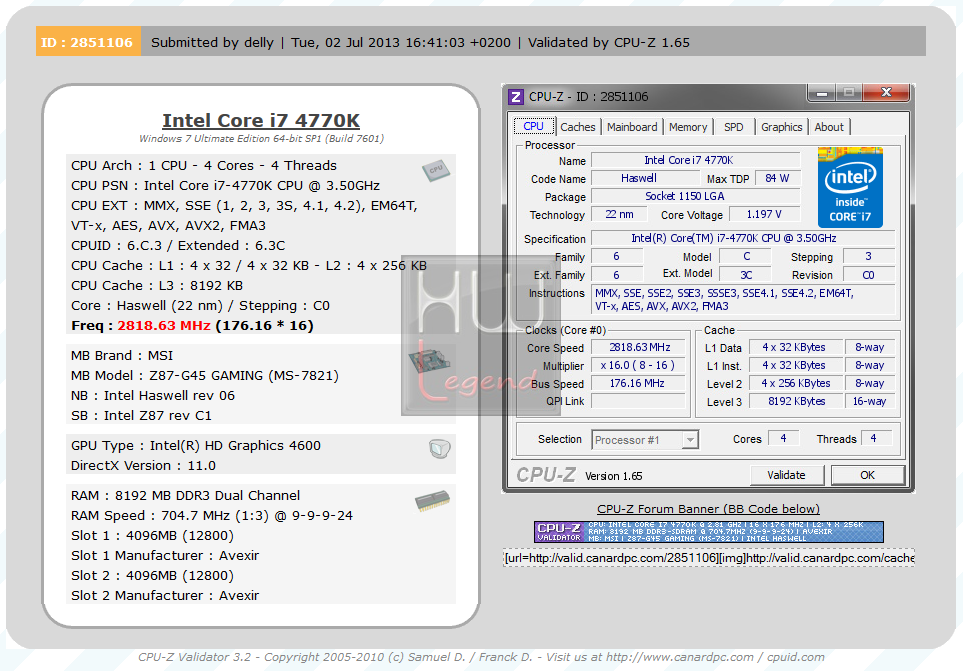Click the Core Voltage value 1.197 V
This screenshot has width=963, height=671.
click(x=764, y=214)
